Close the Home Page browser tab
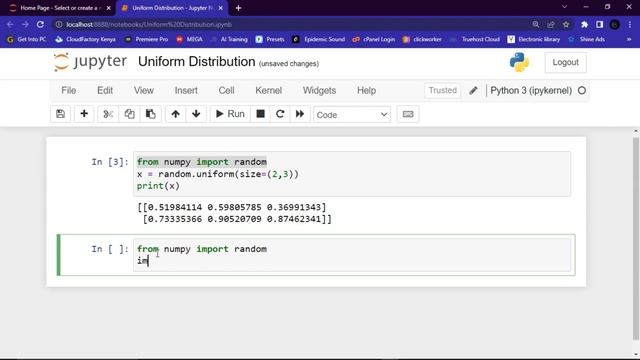This screenshot has width=640, height=360. pos(109,8)
